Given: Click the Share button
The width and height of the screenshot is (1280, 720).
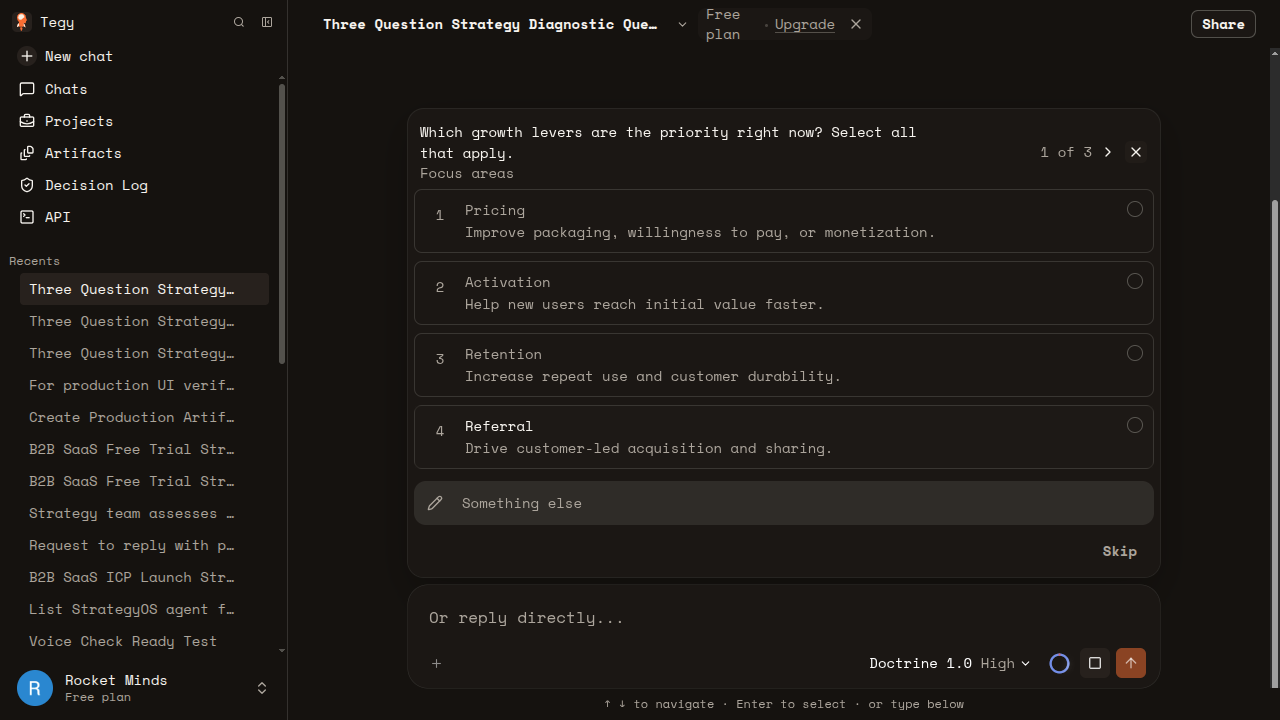Looking at the screenshot, I should point(1223,24).
